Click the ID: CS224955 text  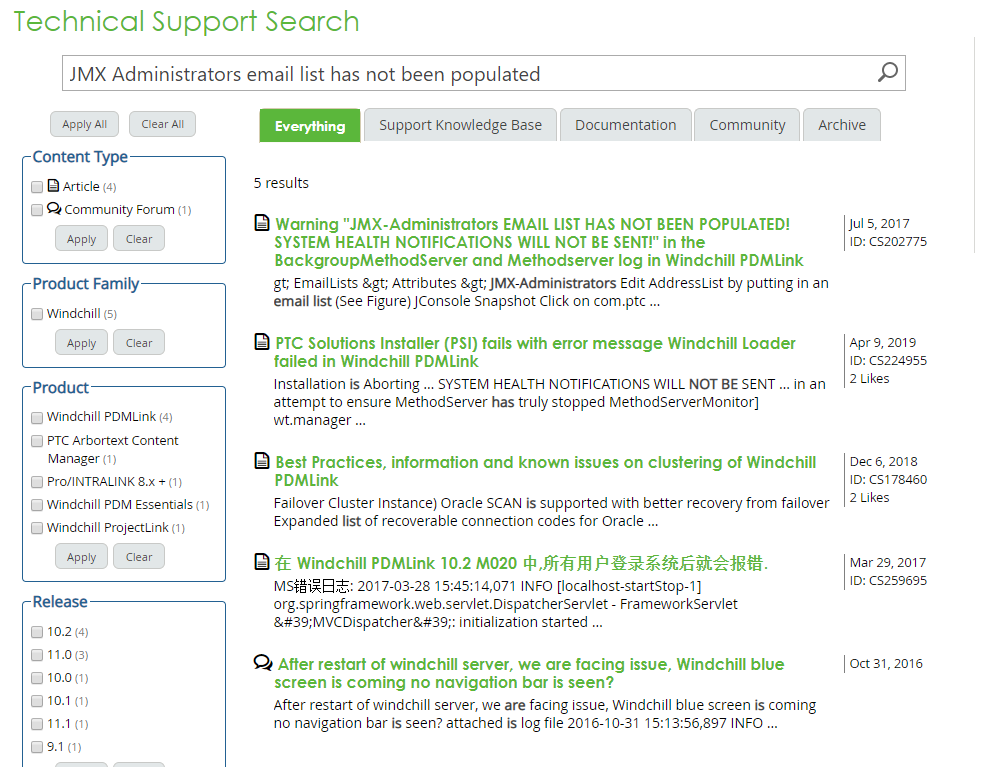pyautogui.click(x=888, y=360)
